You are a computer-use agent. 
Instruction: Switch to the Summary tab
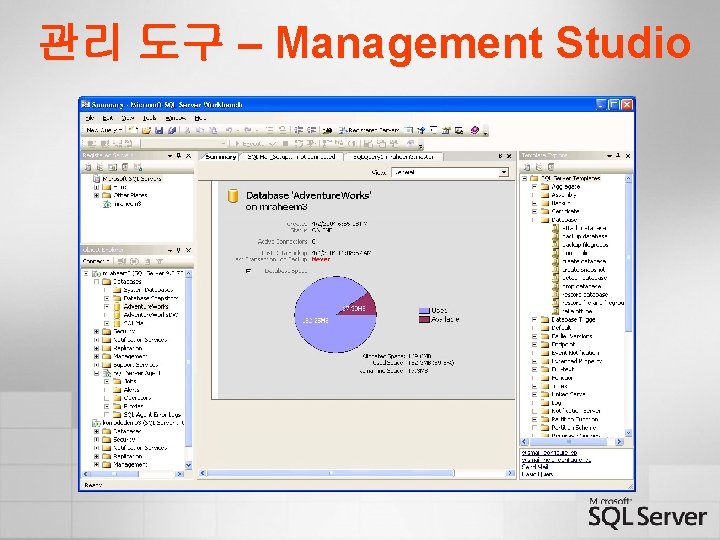tap(220, 157)
